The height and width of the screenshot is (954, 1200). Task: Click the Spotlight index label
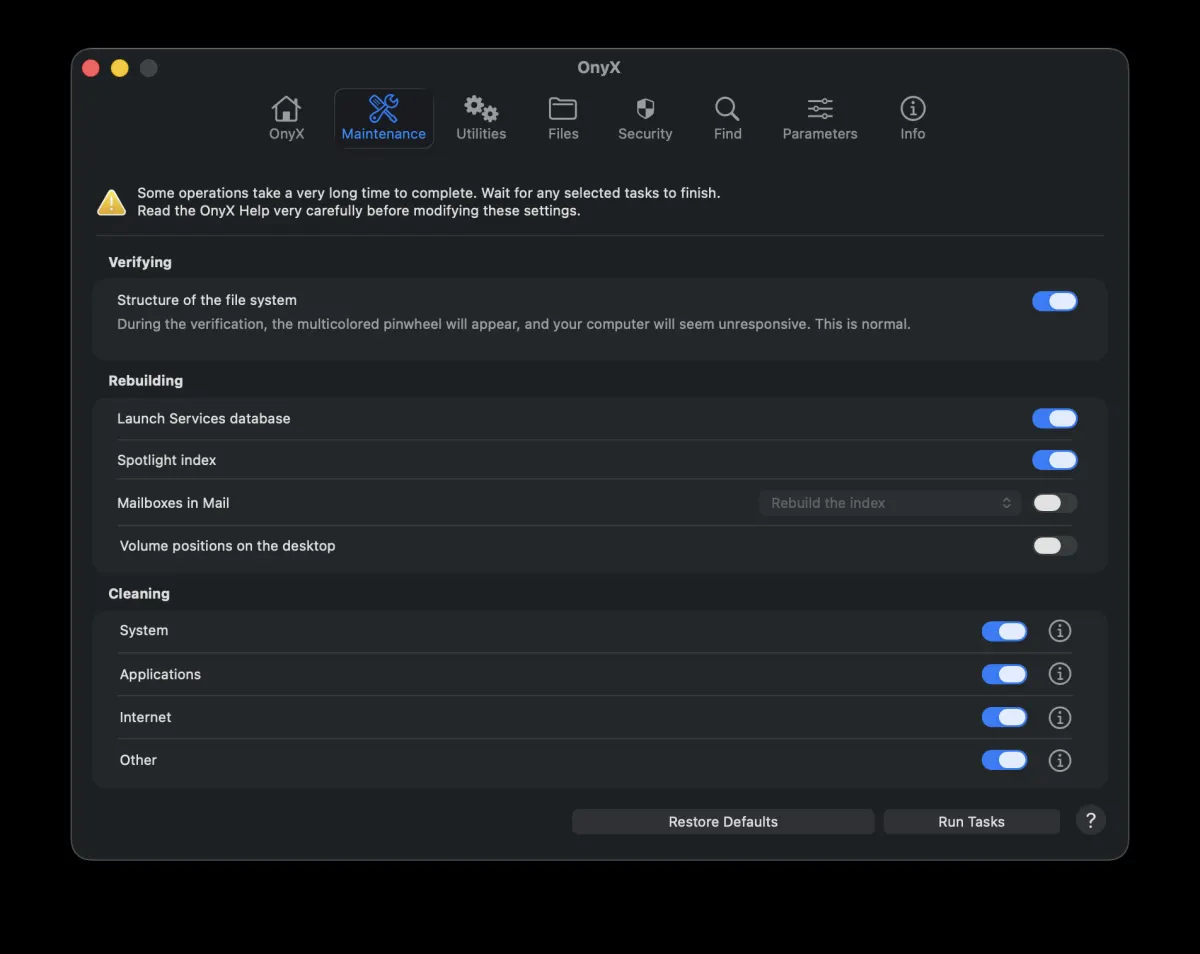coord(167,460)
